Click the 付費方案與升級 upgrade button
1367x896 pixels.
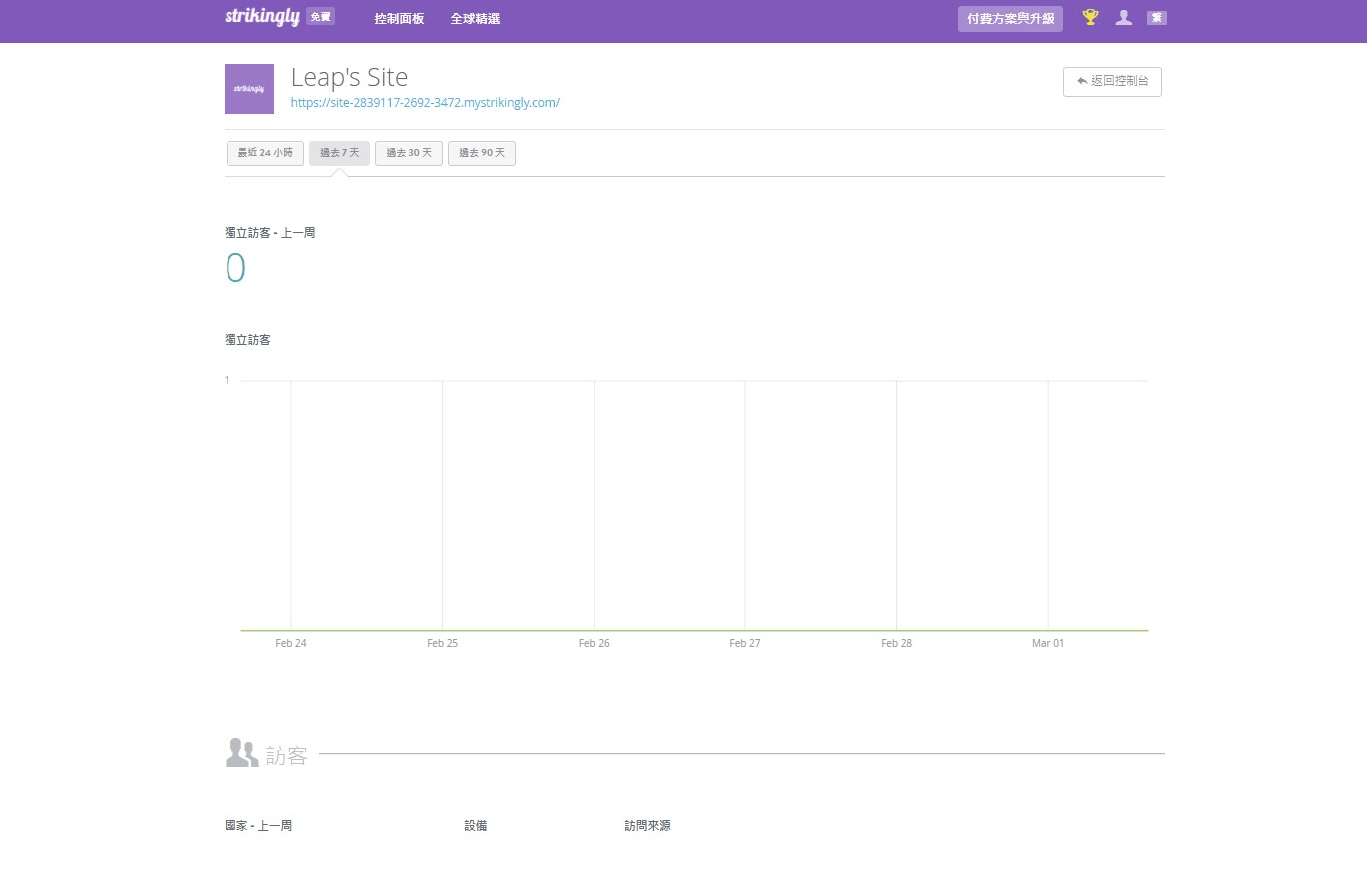click(x=1010, y=19)
